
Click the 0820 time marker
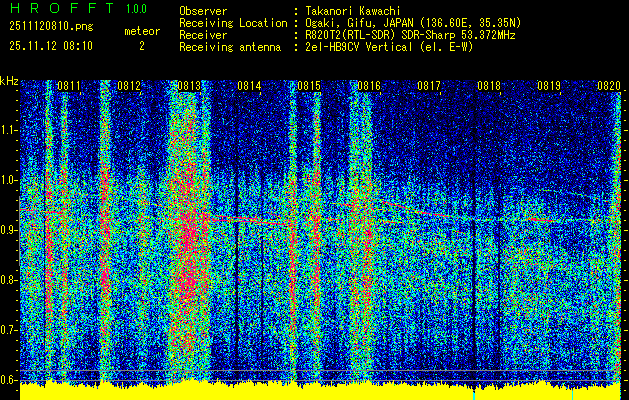[x=609, y=86]
